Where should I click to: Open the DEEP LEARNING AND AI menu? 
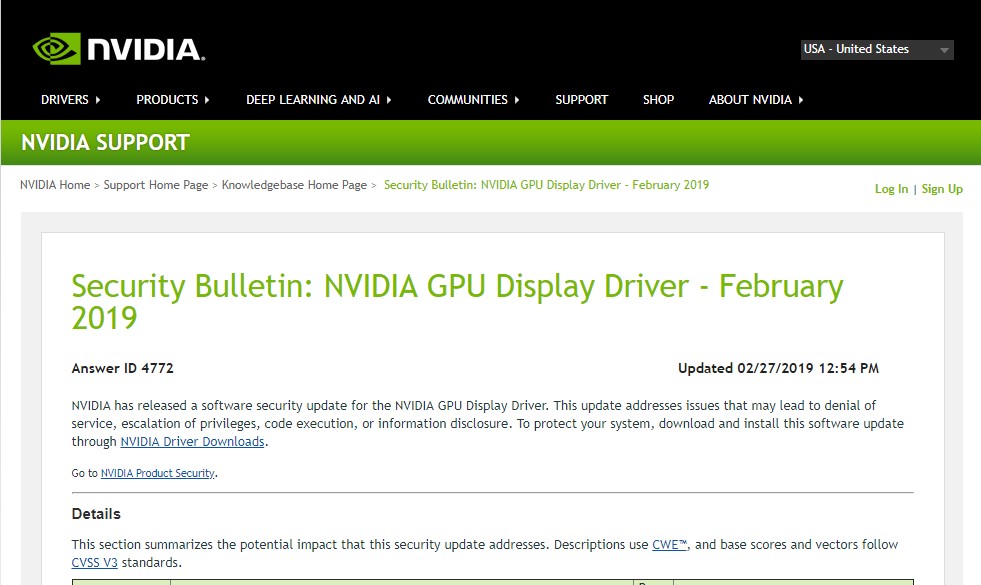313,100
